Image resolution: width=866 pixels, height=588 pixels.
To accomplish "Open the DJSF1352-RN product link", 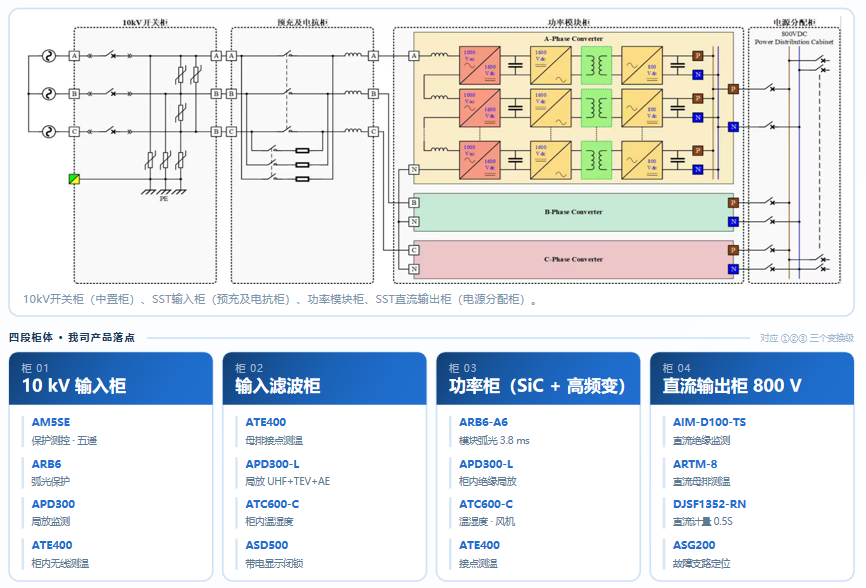I will pyautogui.click(x=709, y=504).
